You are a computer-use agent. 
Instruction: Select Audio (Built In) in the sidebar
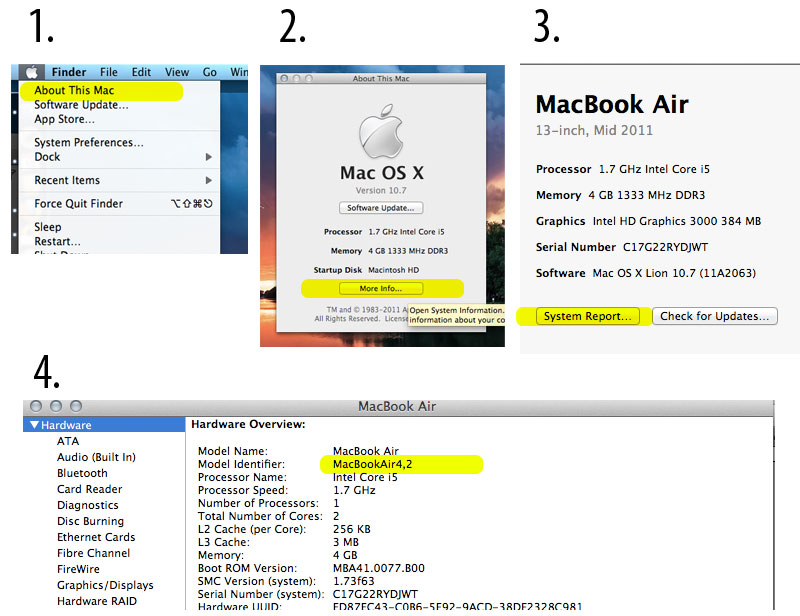(96, 457)
